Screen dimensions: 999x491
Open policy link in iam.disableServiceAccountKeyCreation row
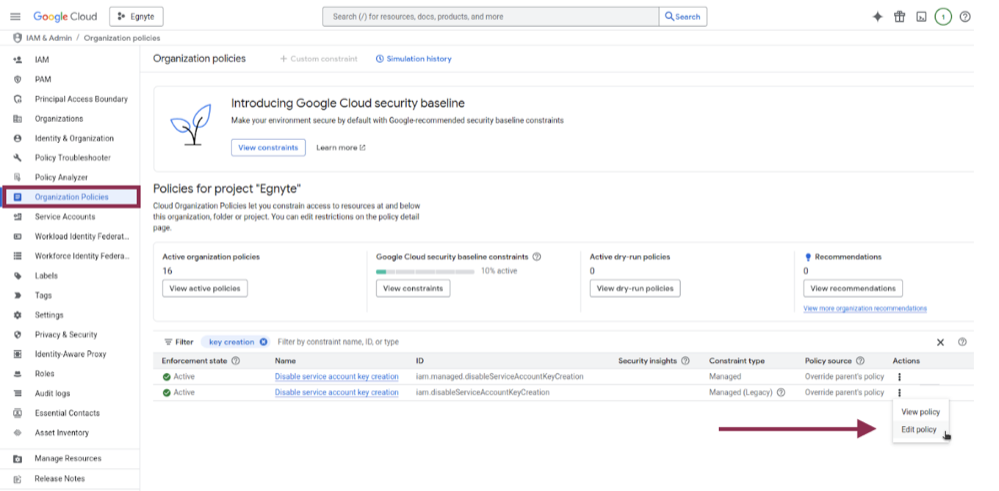[336, 392]
